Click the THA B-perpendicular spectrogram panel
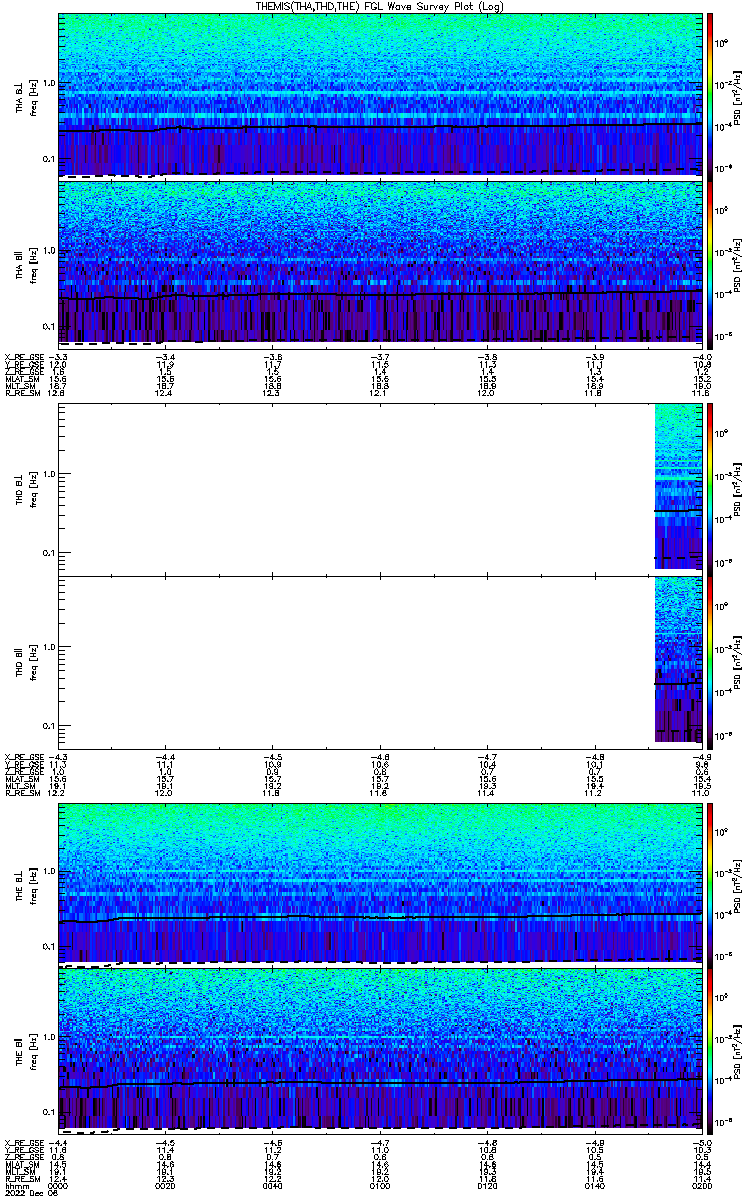Viewport: 750px width, 1200px height. [380, 96]
